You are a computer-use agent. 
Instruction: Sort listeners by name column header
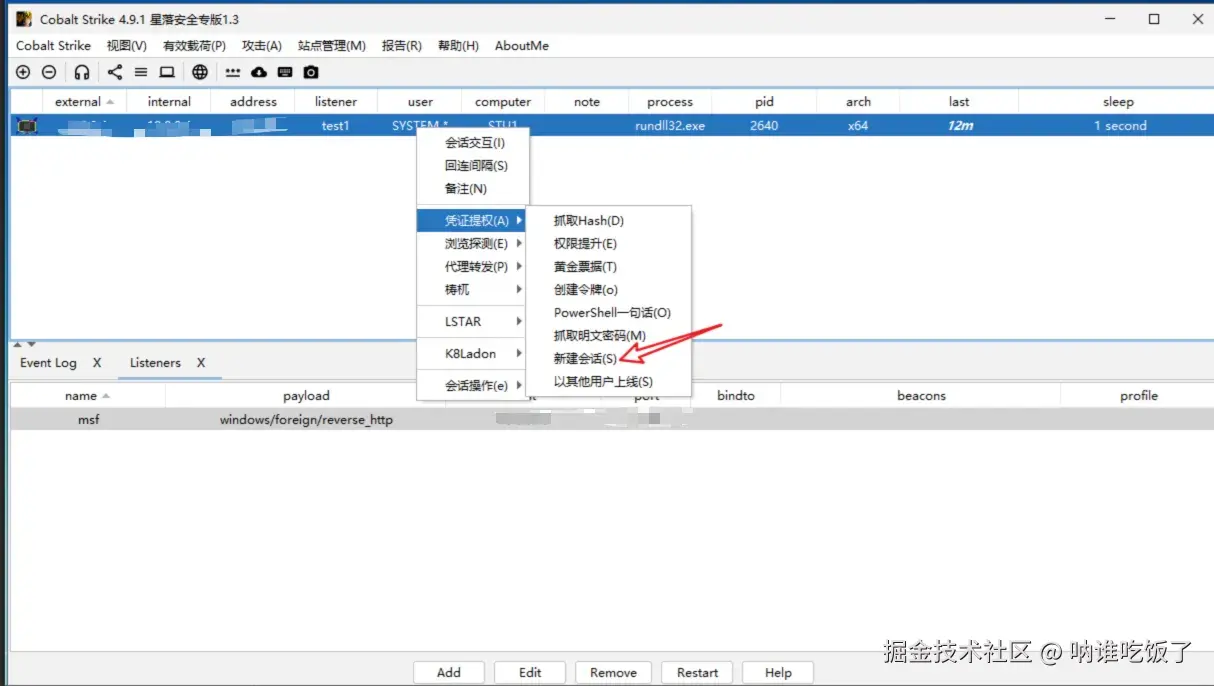point(87,396)
